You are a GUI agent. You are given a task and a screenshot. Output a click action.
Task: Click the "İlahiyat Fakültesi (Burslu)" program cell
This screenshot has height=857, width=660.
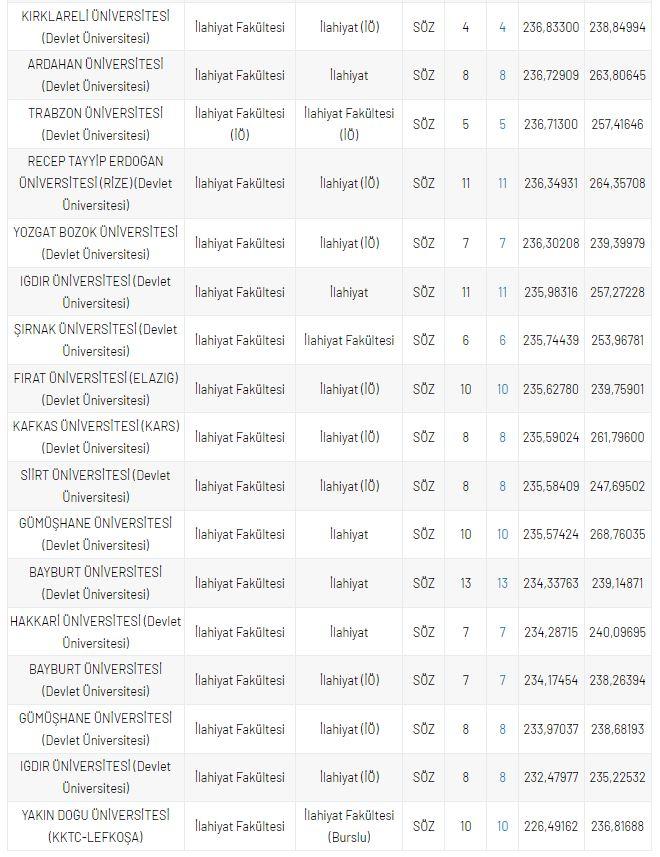click(x=349, y=826)
